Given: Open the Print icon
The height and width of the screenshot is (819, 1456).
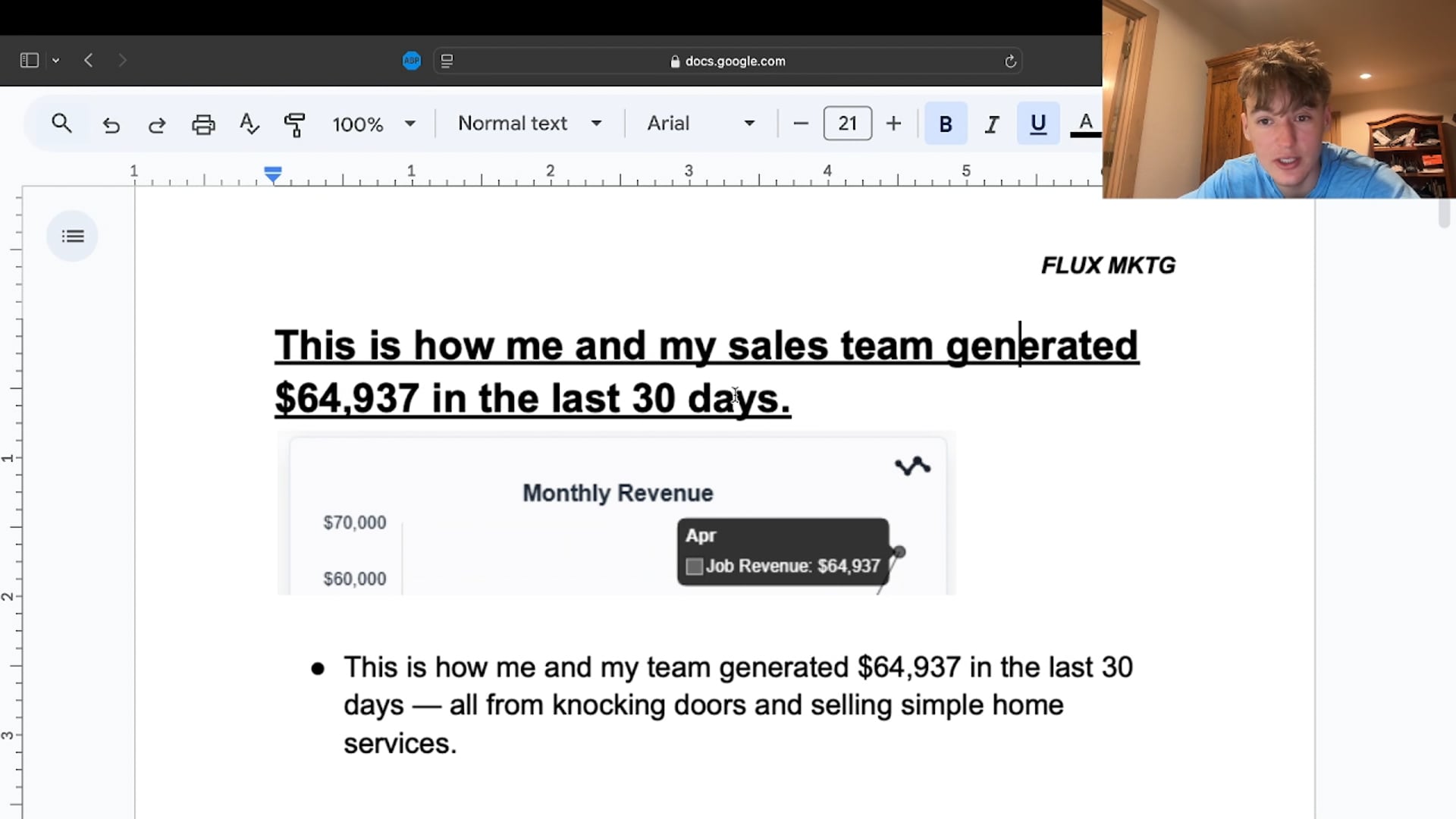Looking at the screenshot, I should pyautogui.click(x=202, y=124).
